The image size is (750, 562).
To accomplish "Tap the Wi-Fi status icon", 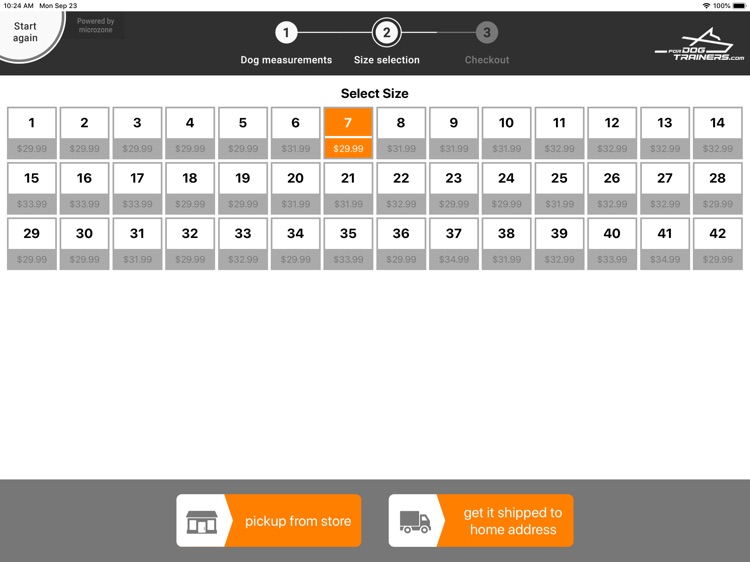I will tap(706, 6).
